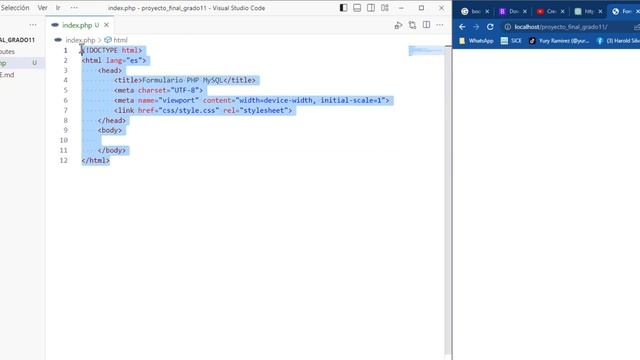640x360 pixels.
Task: Toggle primary side bar layout icon
Action: point(343,8)
